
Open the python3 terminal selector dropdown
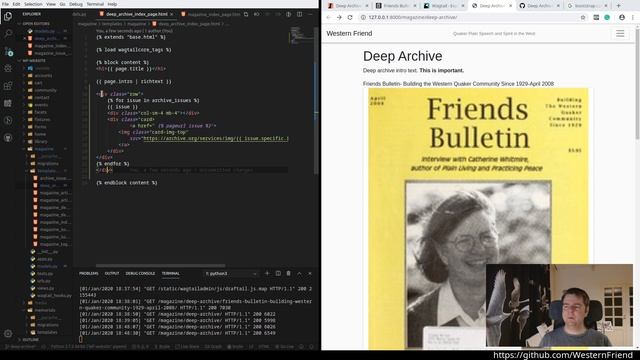(x=231, y=274)
